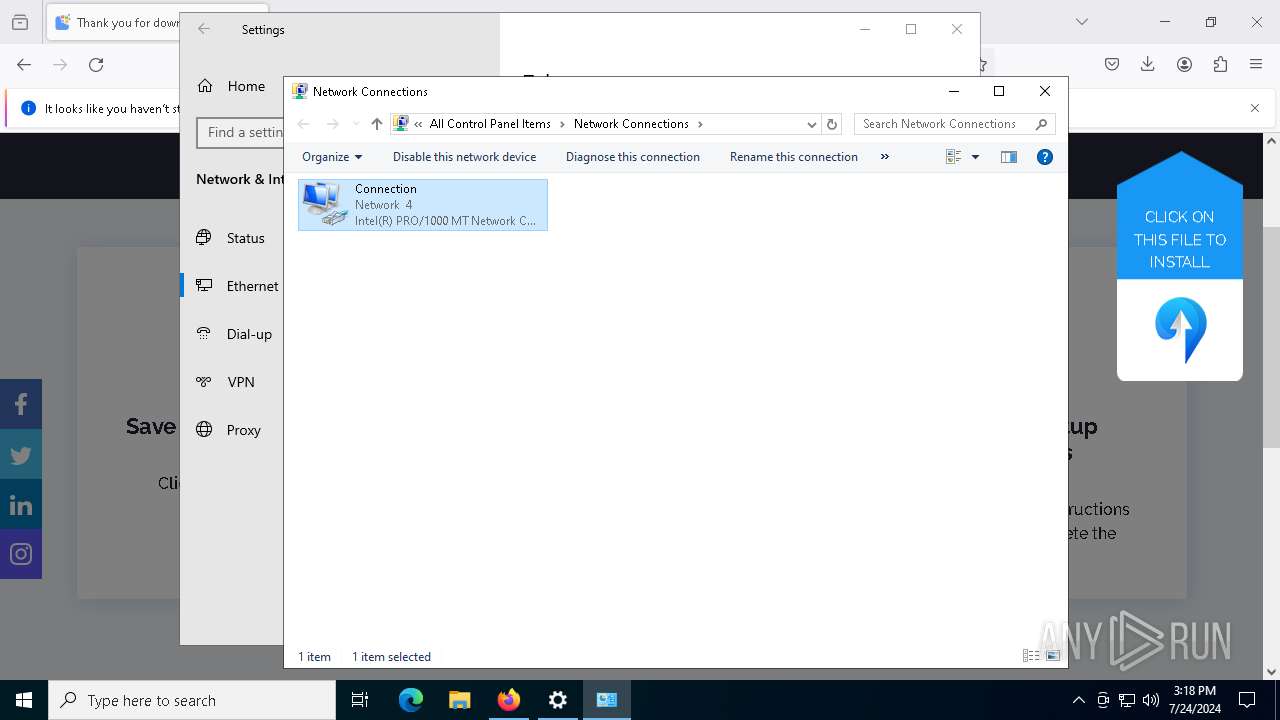Dismiss the Firefox notification bar
1280x720 pixels.
point(1255,108)
